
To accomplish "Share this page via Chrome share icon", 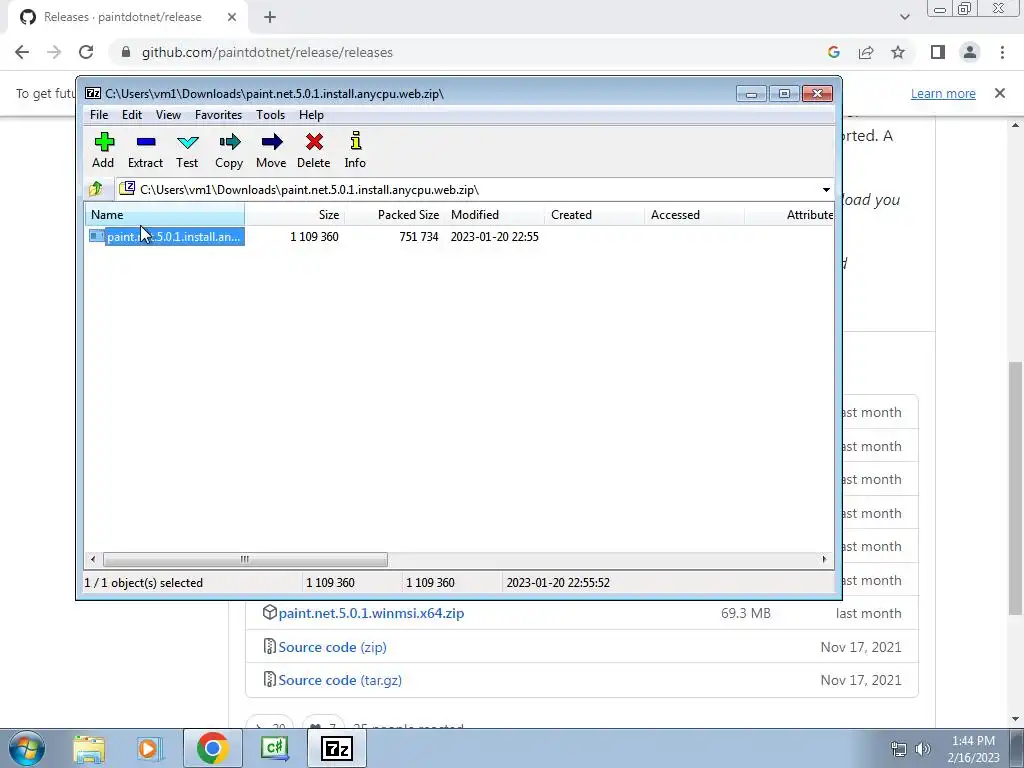I will tap(866, 52).
